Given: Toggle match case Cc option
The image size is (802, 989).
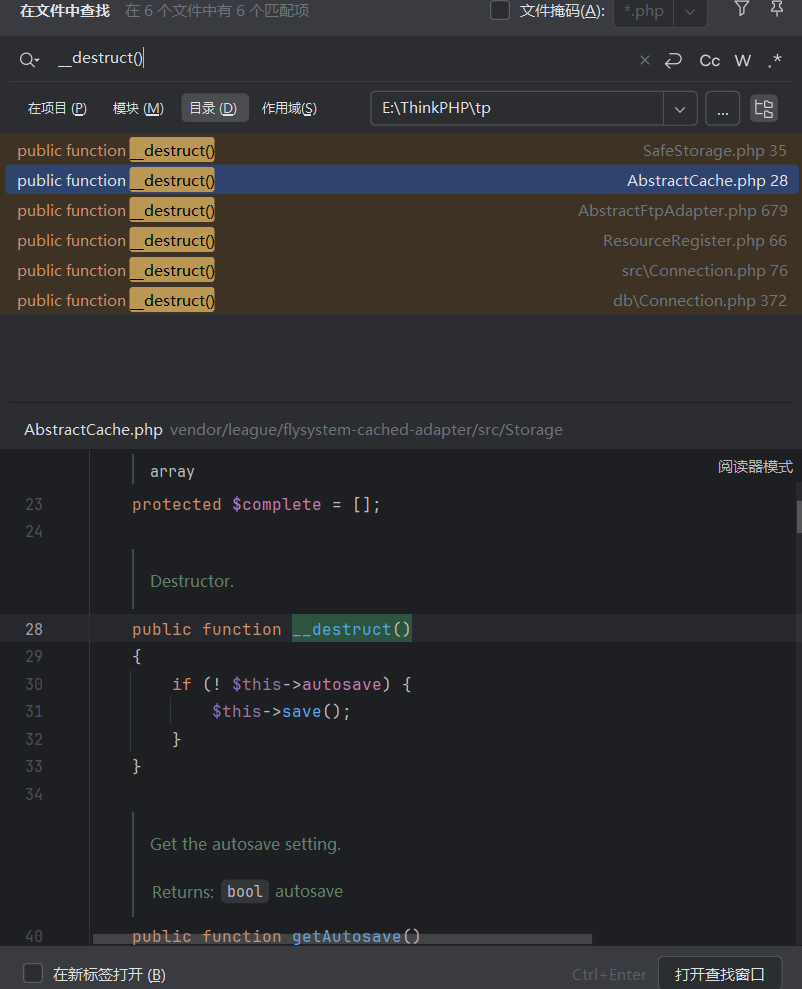Looking at the screenshot, I should [x=709, y=60].
